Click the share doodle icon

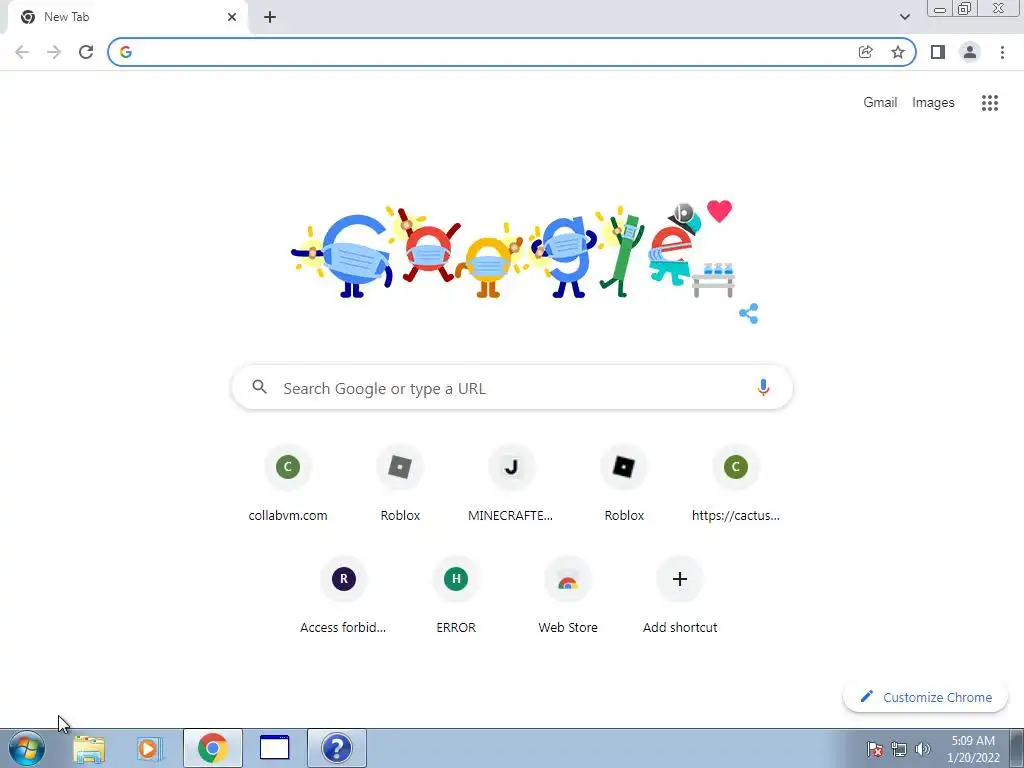748,313
